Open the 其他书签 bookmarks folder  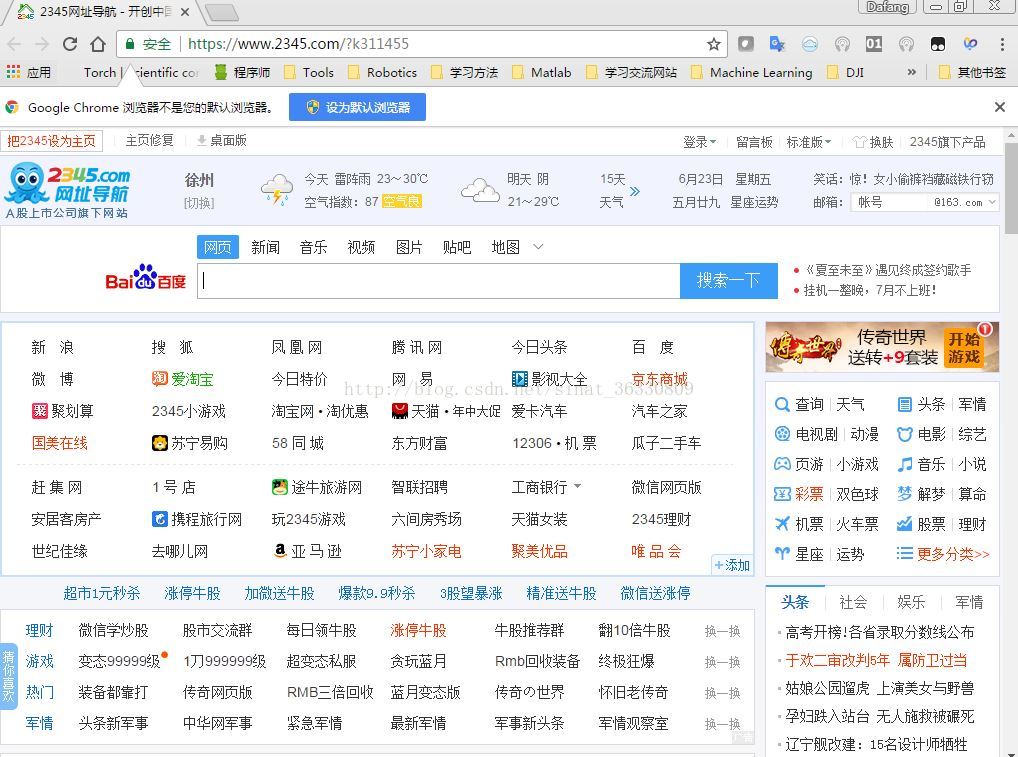pos(973,72)
